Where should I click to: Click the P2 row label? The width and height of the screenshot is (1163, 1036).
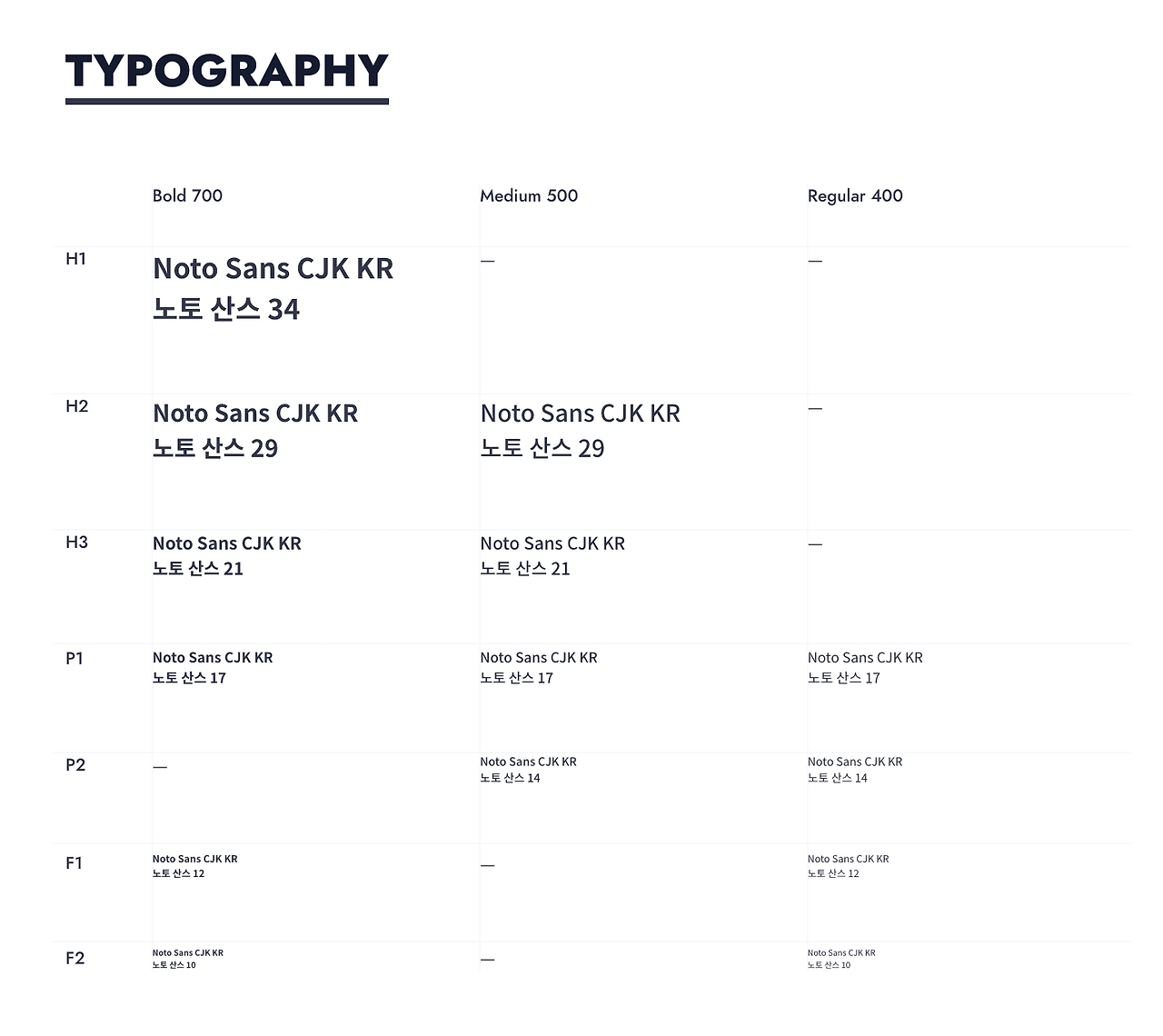(x=75, y=764)
